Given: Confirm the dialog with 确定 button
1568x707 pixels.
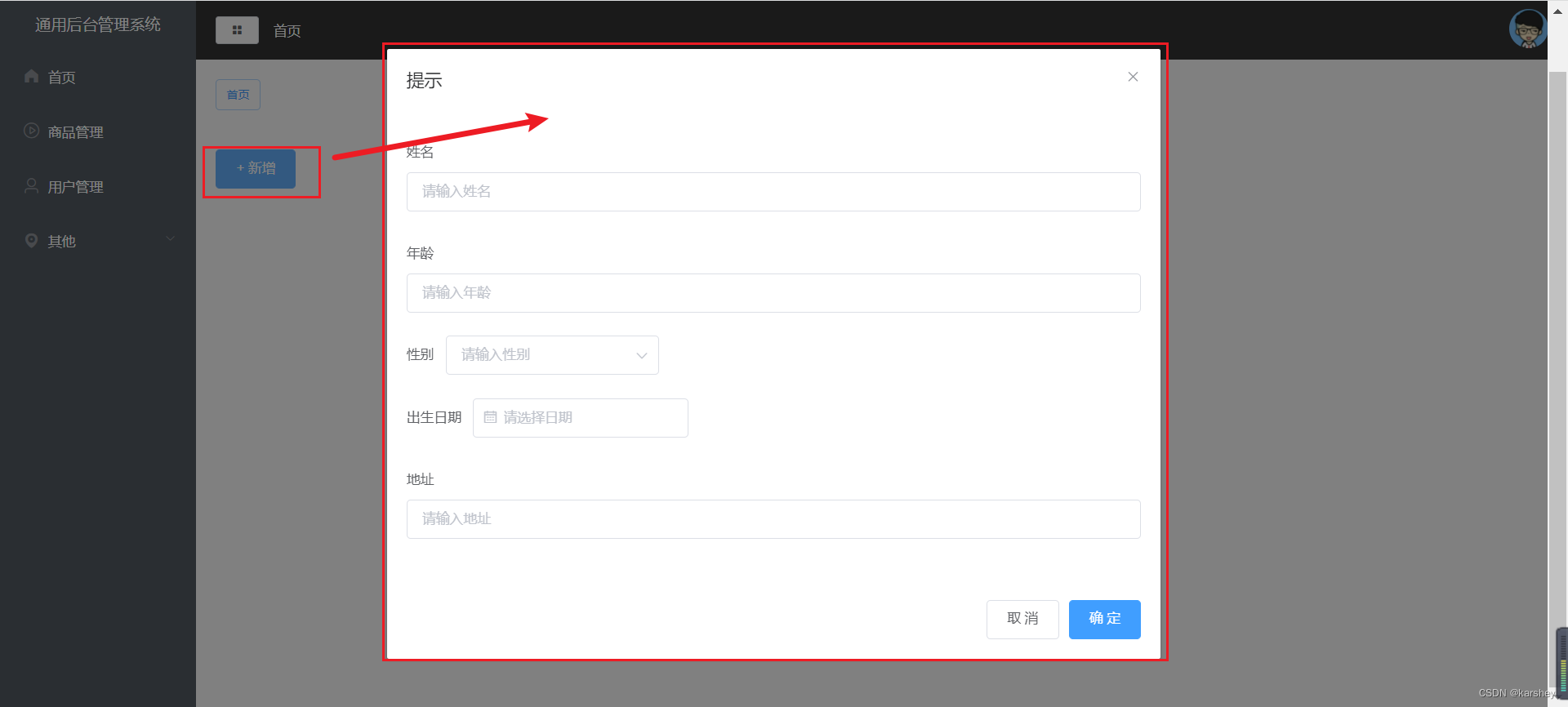Looking at the screenshot, I should (1104, 620).
